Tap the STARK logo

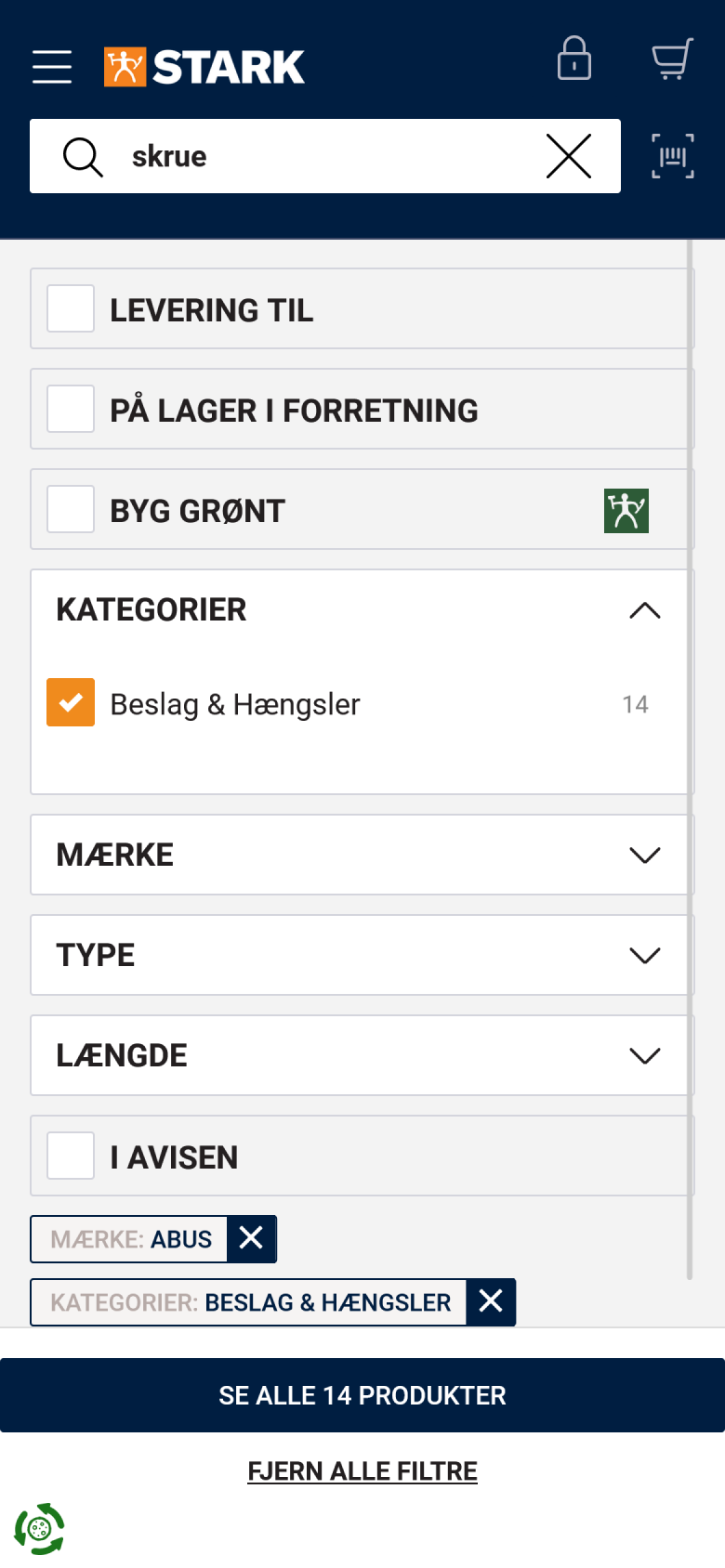[204, 67]
